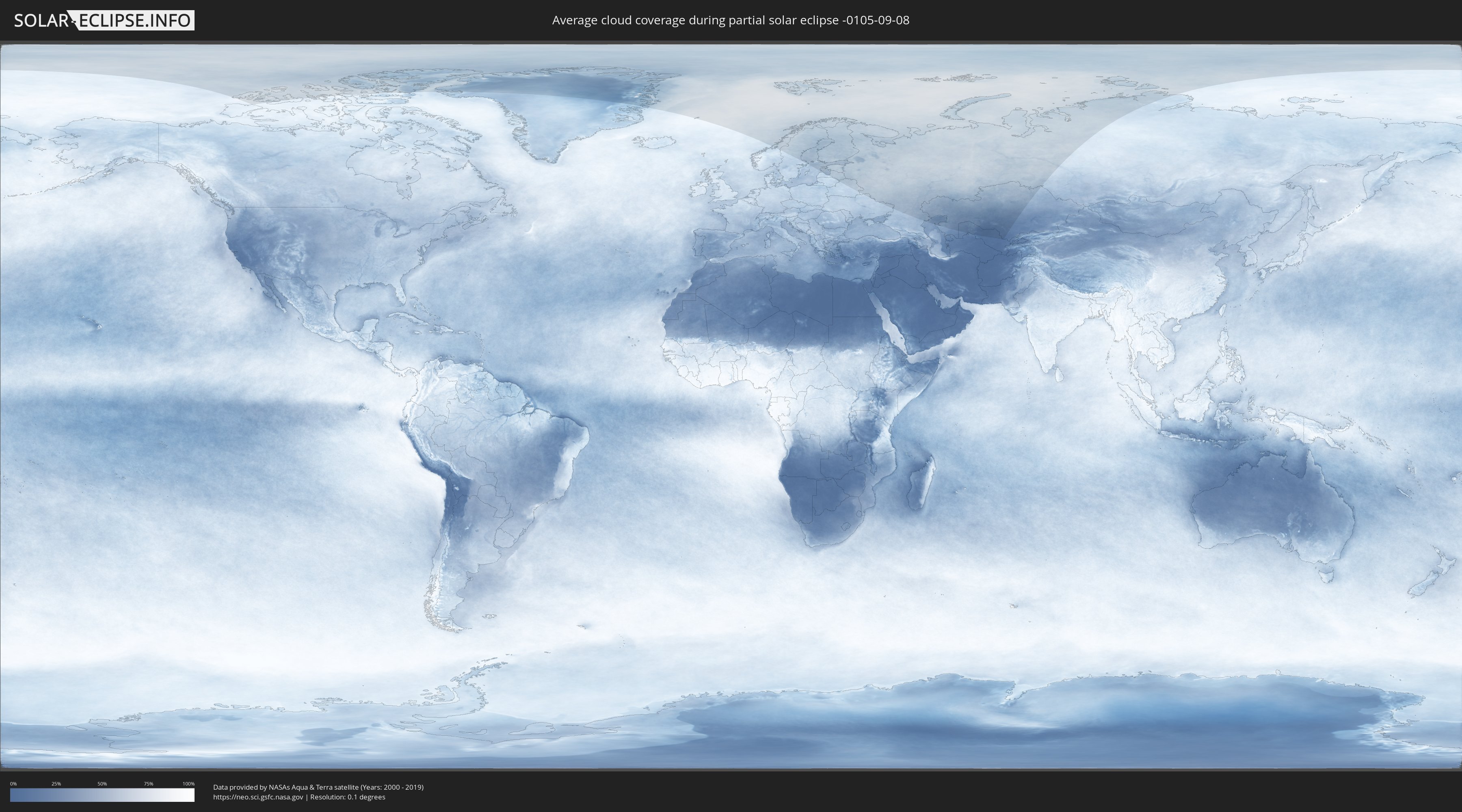Viewport: 1462px width, 812px height.
Task: Click the cloud coverage color gradient legend
Action: [102, 795]
